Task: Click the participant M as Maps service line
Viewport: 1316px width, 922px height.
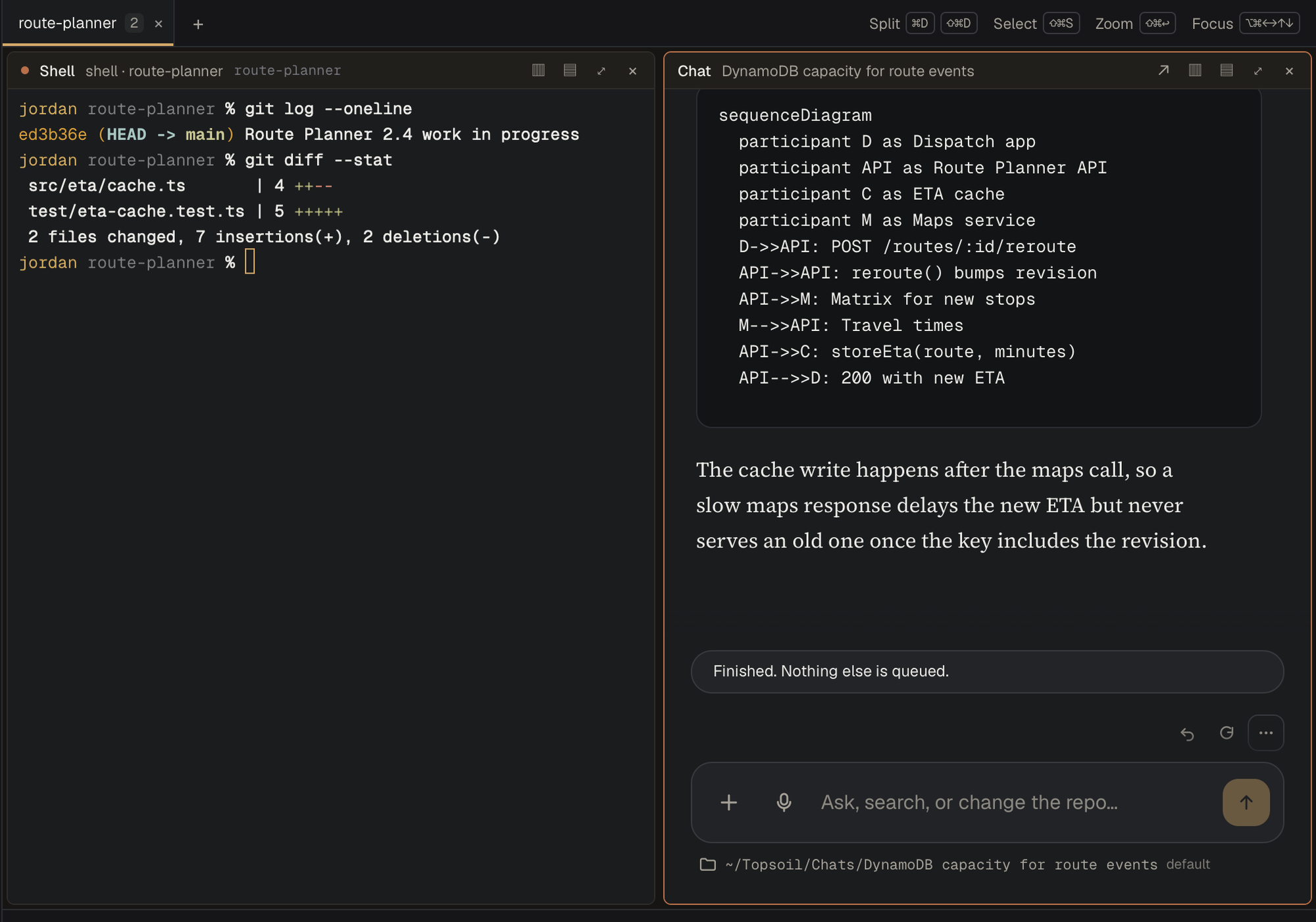Action: pos(887,220)
